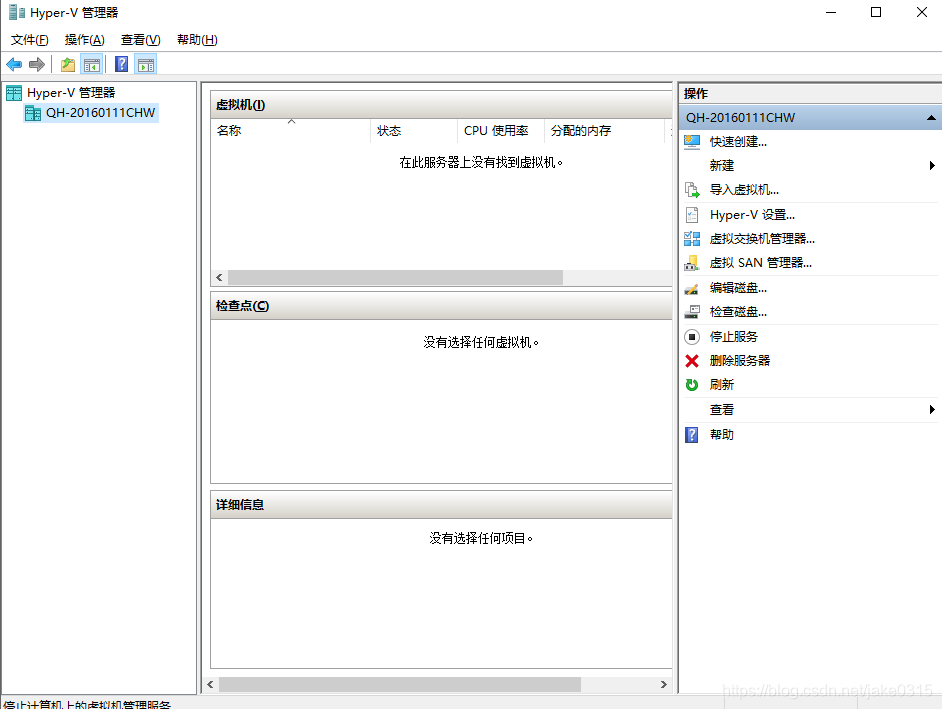Click the 详细信息 panel header
This screenshot has width=942, height=709.
[441, 505]
